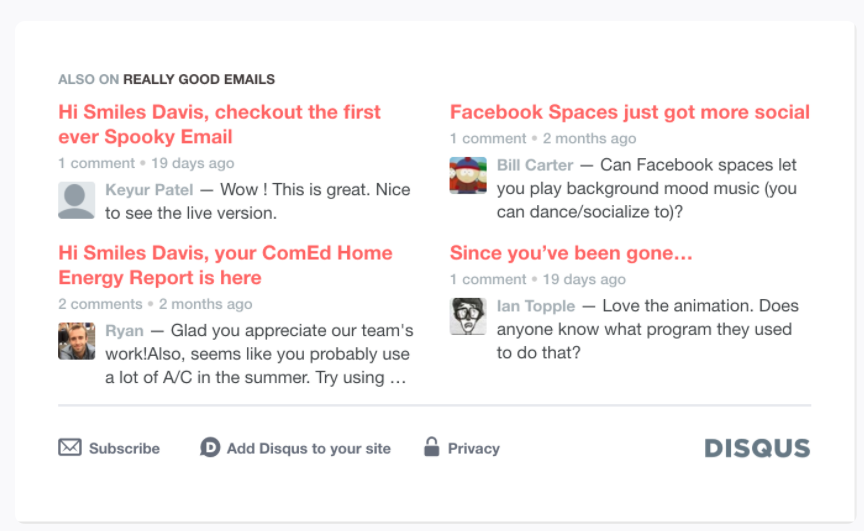The image size is (864, 531).
Task: Click the Privacy padlock icon
Action: tap(431, 447)
